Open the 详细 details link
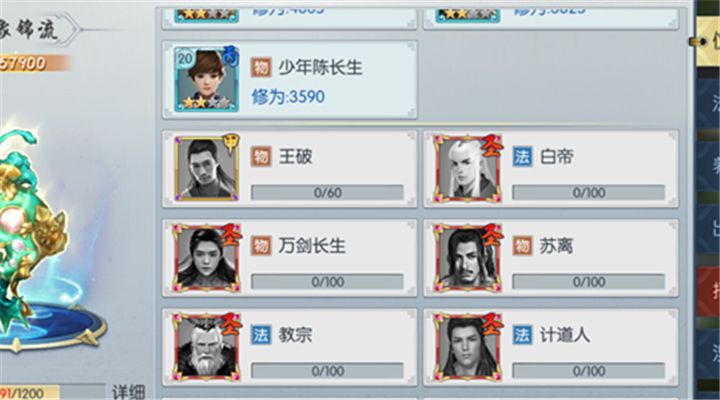720x400 pixels. click(128, 392)
